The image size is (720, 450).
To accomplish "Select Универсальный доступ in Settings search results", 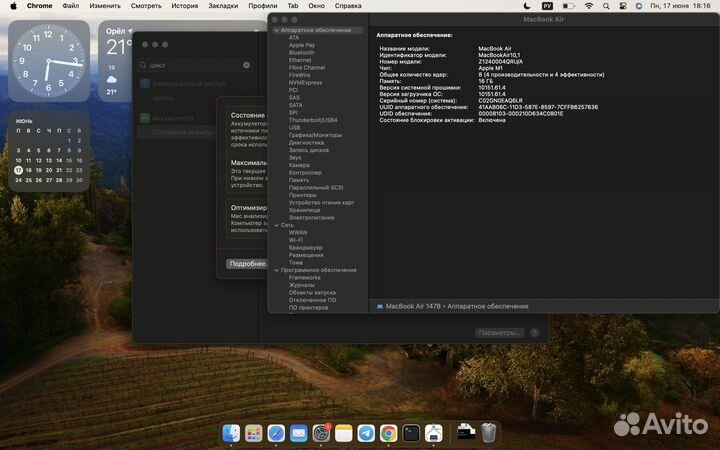I will pos(189,84).
